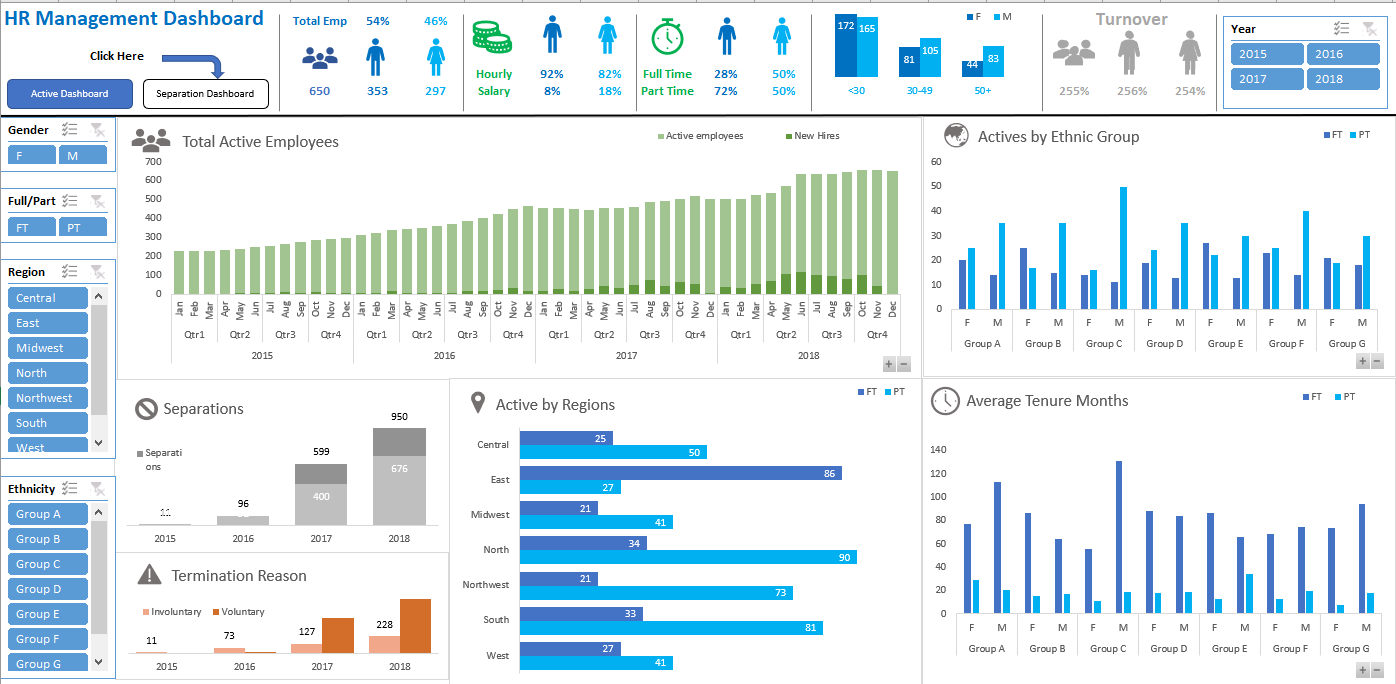Click the down chevron in the Ethnicity slicer
Viewport: 1396px width, 684px height.
pyautogui.click(x=97, y=662)
